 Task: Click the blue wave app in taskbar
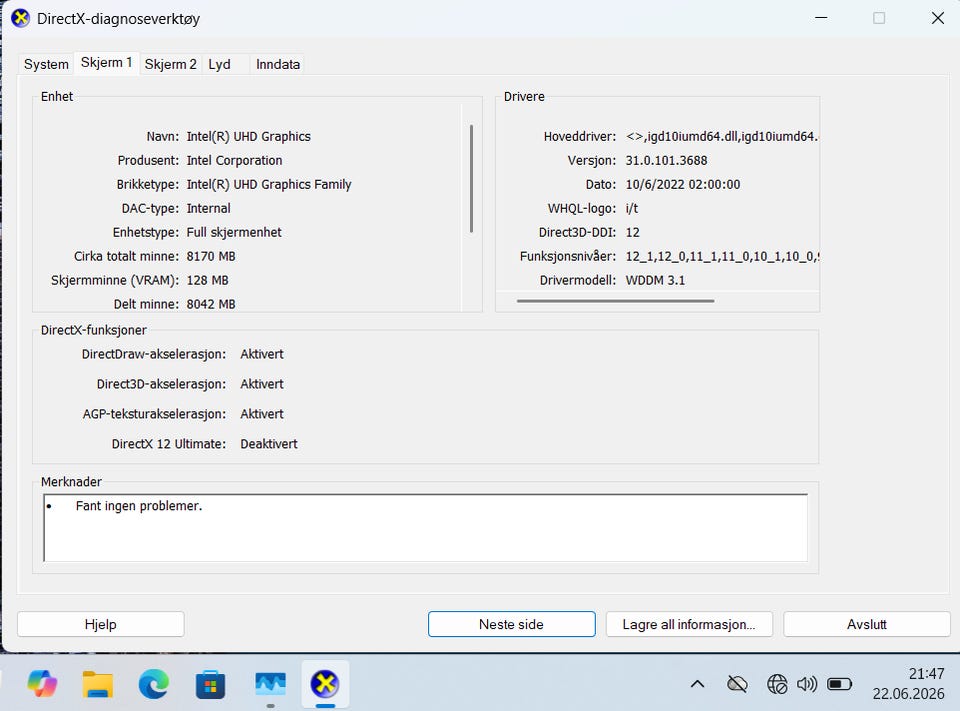pos(270,683)
